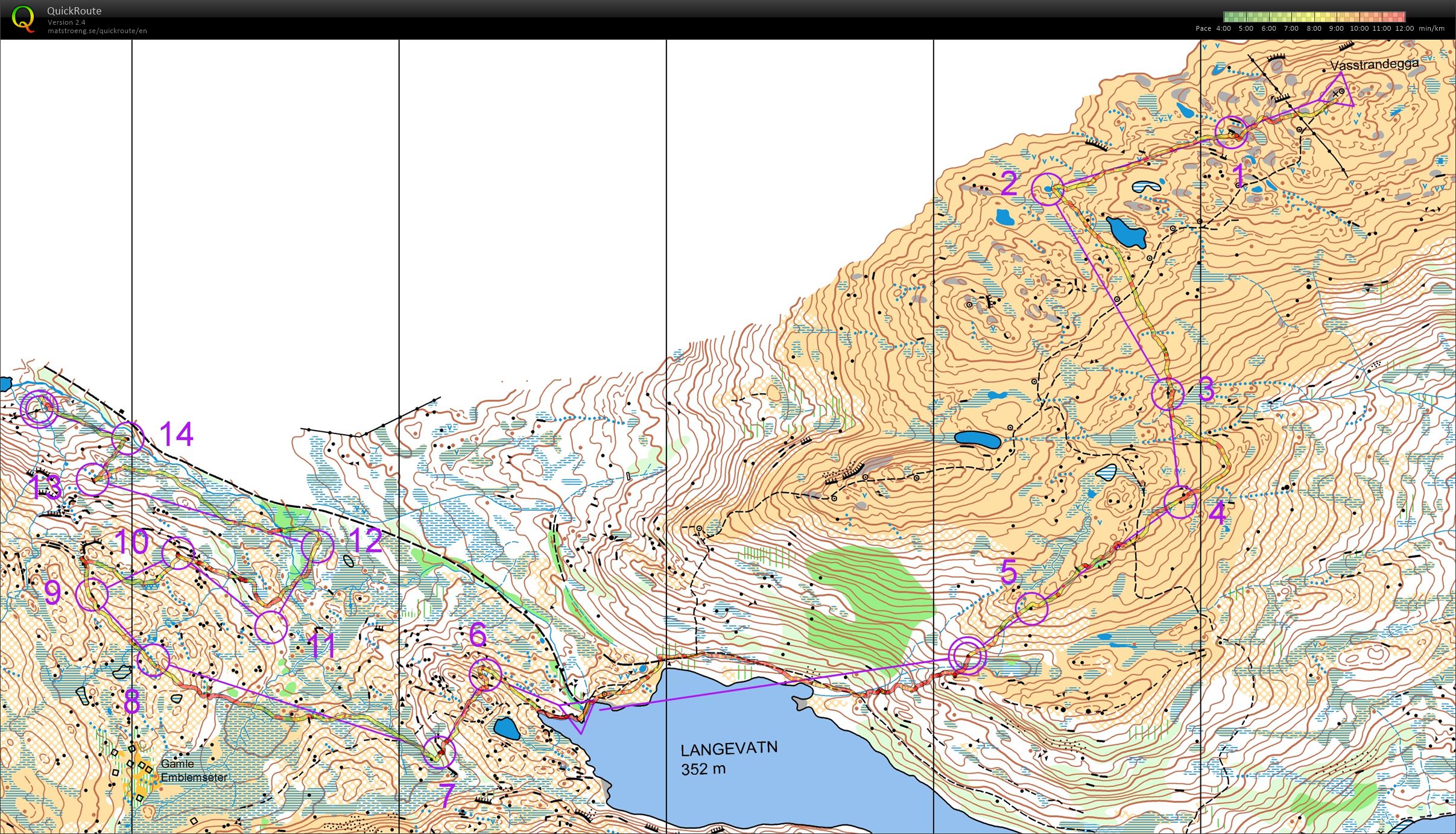This screenshot has height=834, width=1456.
Task: Select the "Version 2.4" text
Action: coord(66,22)
